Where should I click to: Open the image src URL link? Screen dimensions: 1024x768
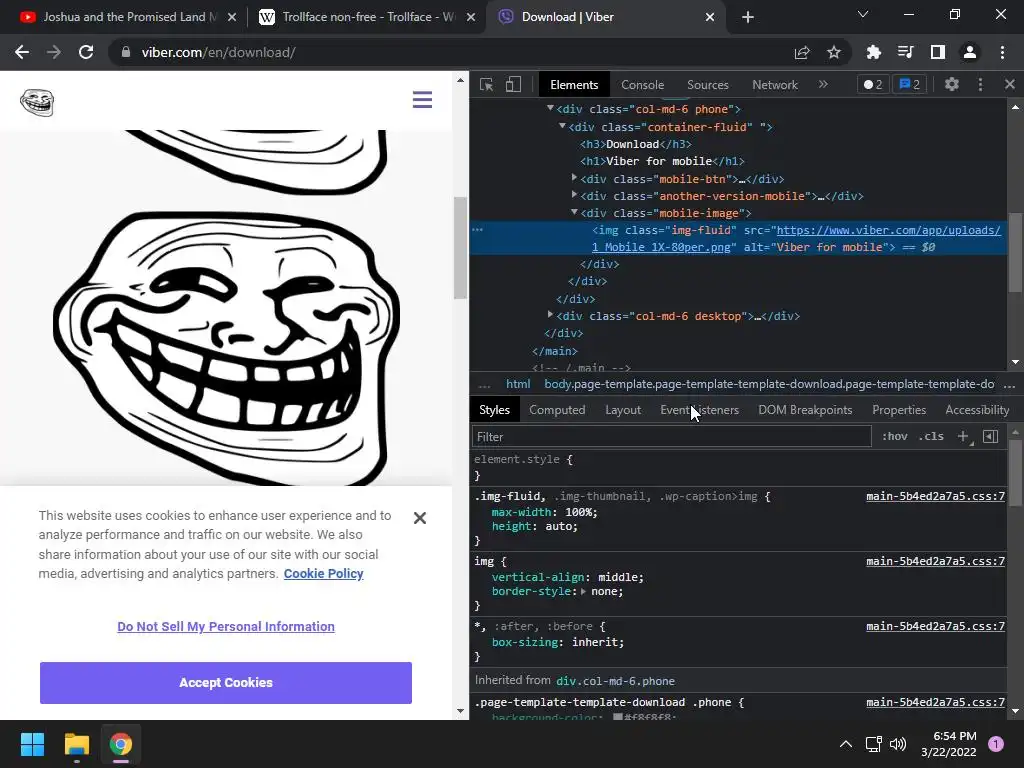pyautogui.click(x=888, y=231)
